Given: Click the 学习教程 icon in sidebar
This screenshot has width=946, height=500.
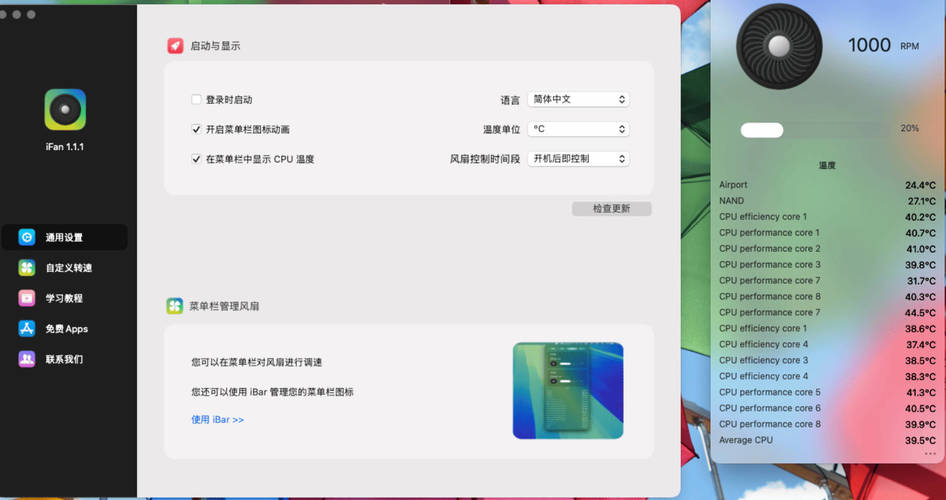Looking at the screenshot, I should [27, 298].
